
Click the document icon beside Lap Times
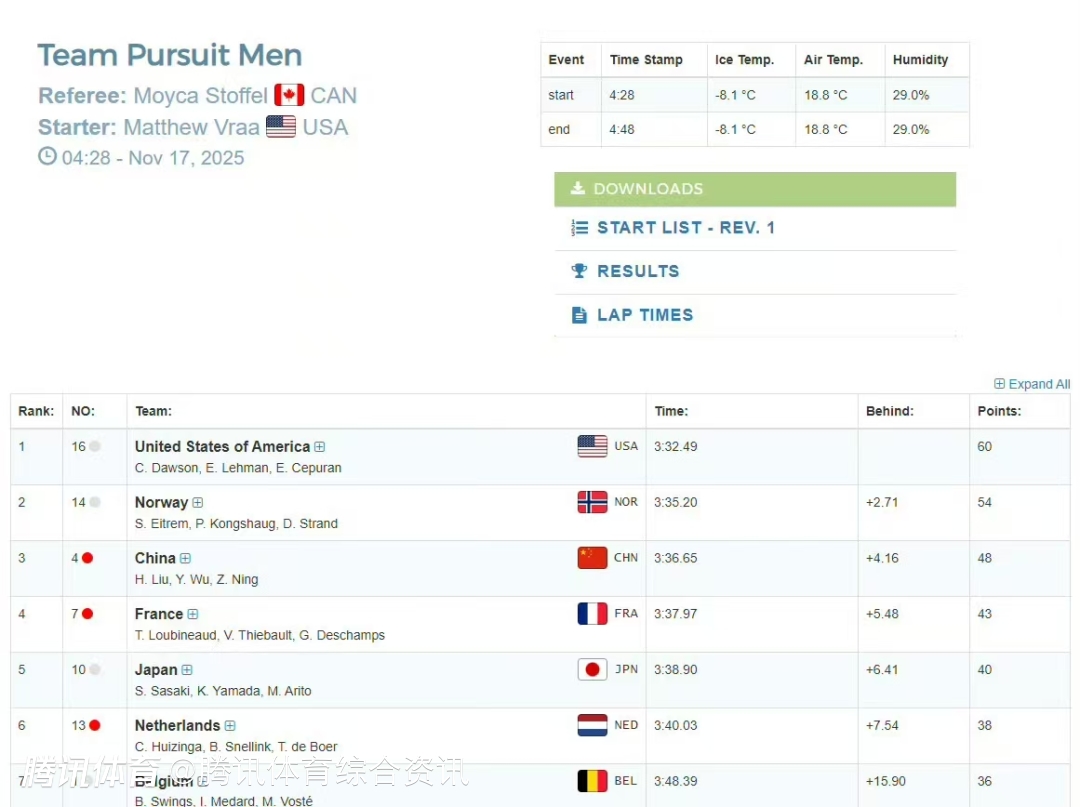pos(579,315)
